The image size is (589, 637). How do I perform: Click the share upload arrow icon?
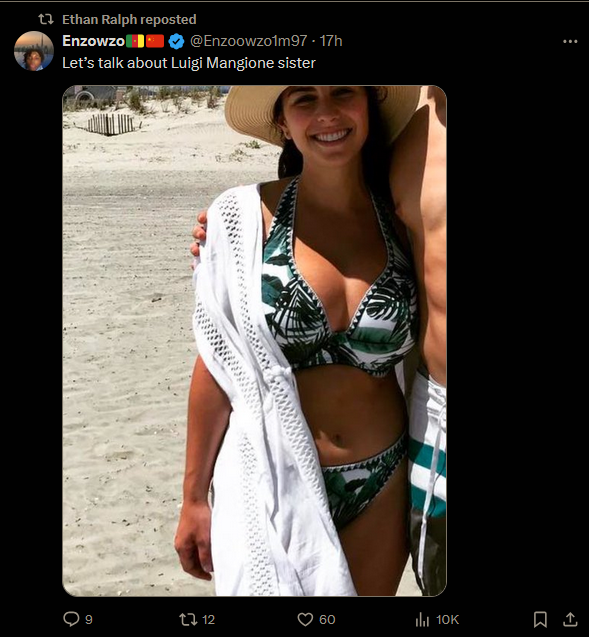point(570,619)
